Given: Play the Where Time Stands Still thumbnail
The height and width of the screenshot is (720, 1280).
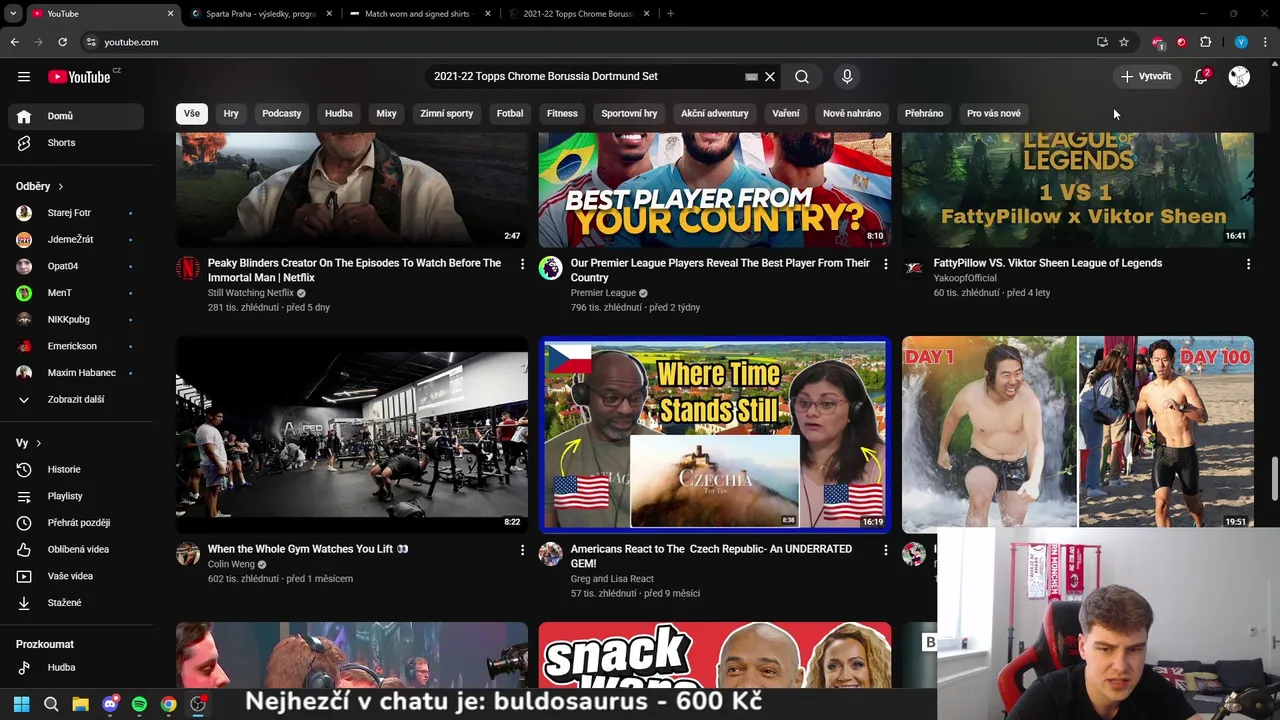Looking at the screenshot, I should point(715,434).
